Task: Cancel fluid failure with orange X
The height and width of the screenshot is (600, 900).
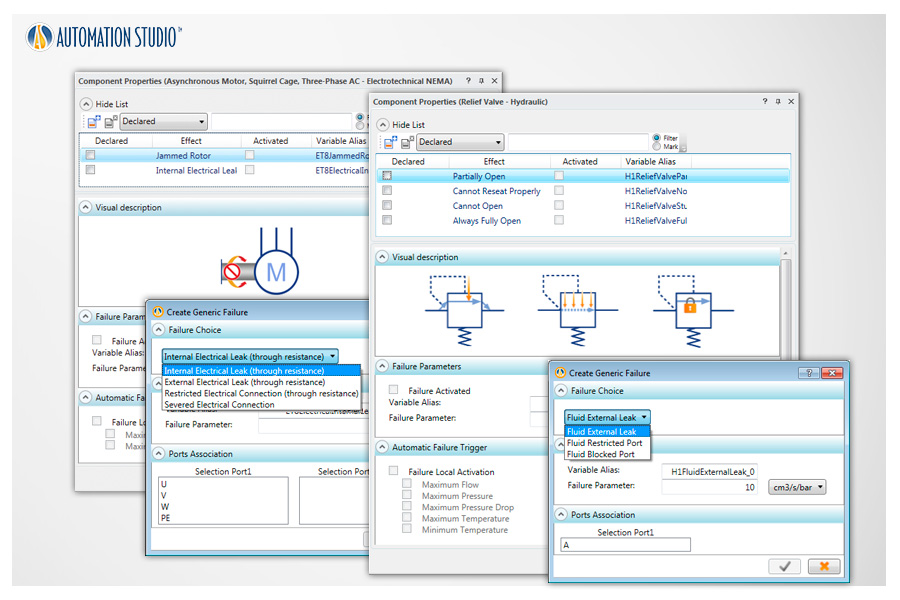Action: (x=823, y=566)
